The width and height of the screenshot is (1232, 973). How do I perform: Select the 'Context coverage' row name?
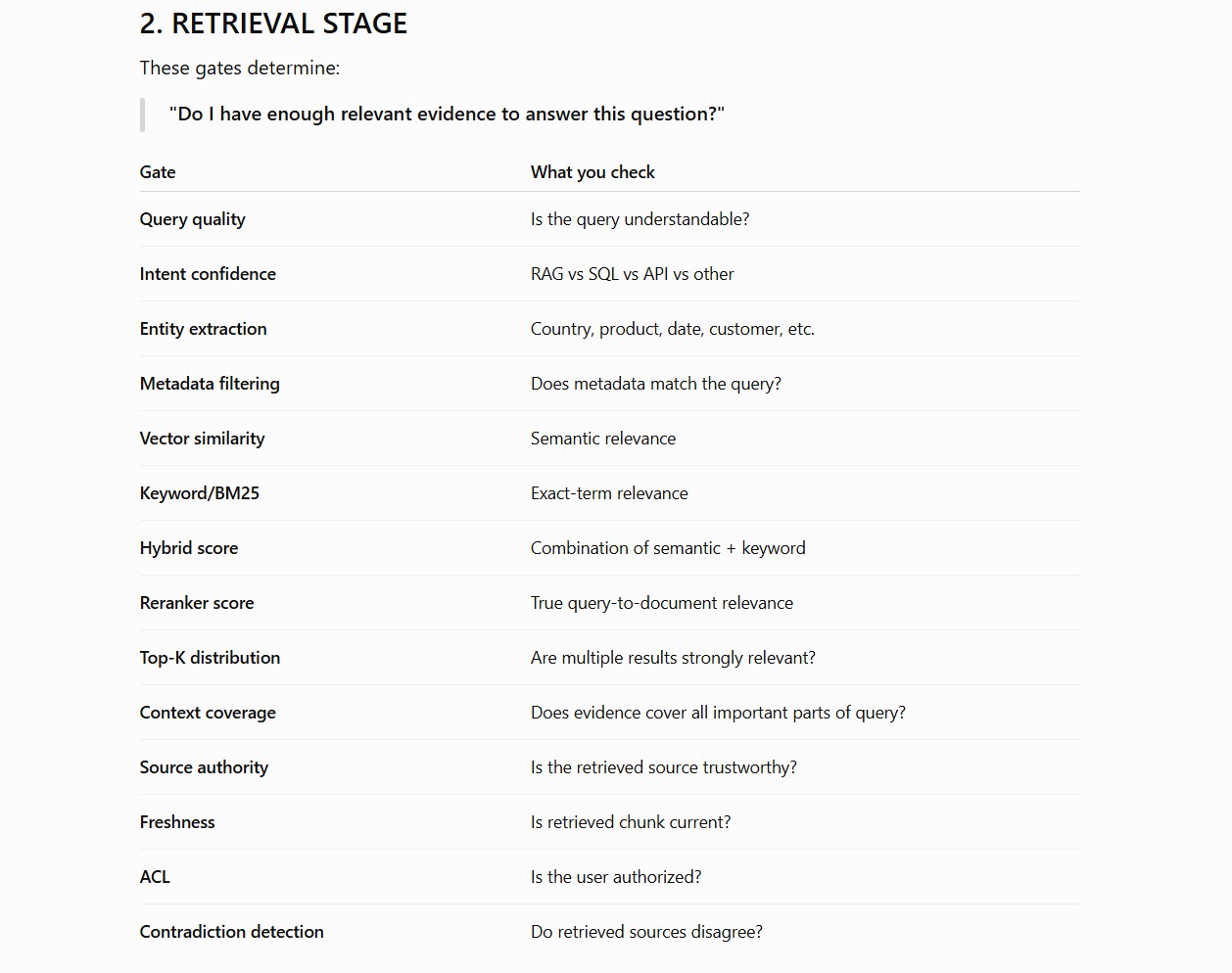click(x=208, y=713)
